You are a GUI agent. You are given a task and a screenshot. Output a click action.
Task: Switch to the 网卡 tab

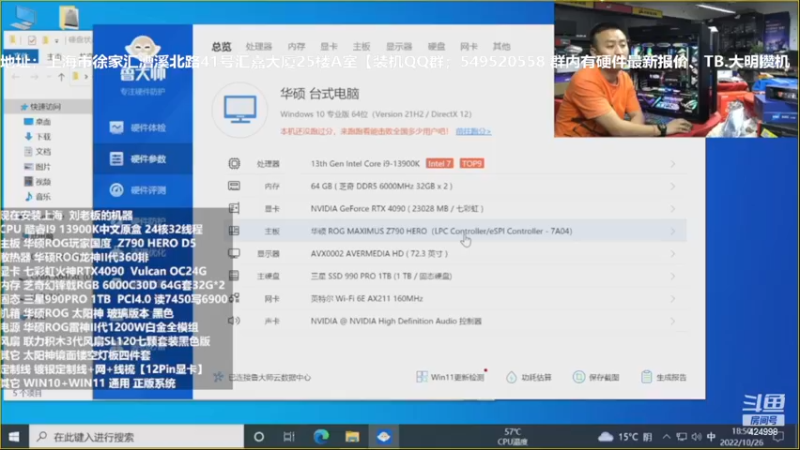[469, 46]
